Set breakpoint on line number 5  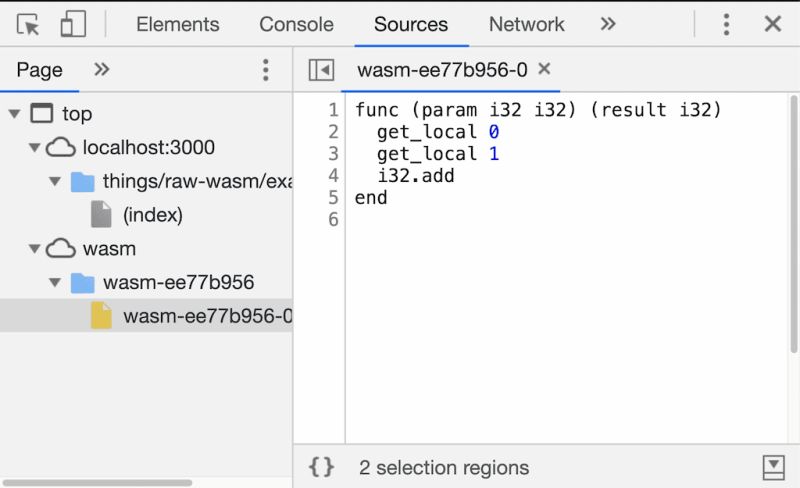(x=333, y=198)
